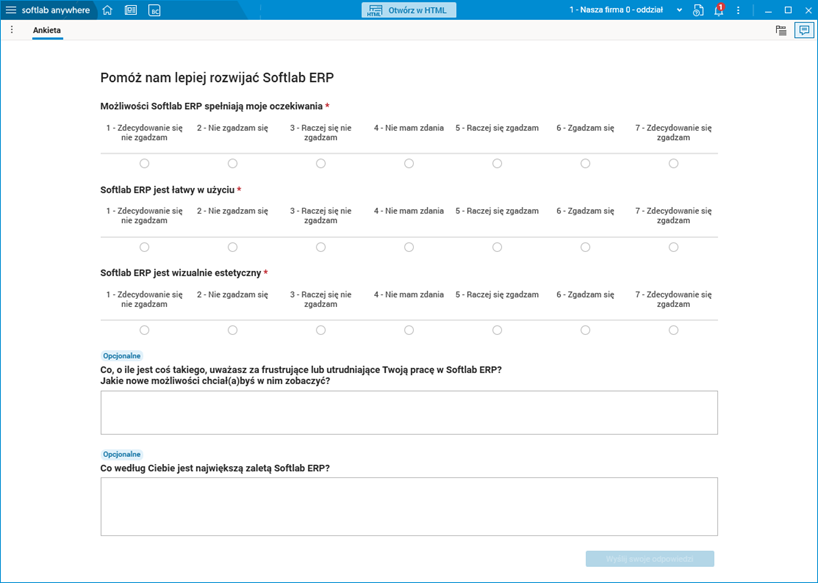Choose rating 5 for ease of use question

click(497, 247)
